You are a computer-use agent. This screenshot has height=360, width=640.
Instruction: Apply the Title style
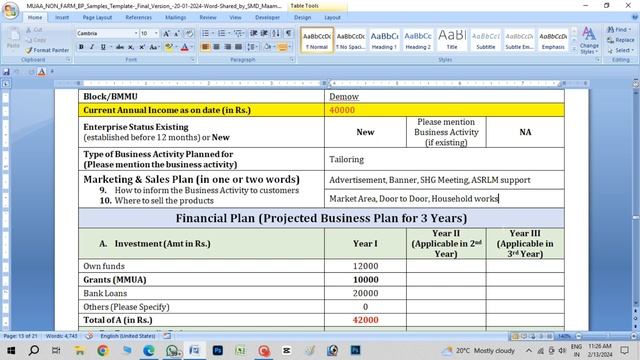click(x=452, y=40)
